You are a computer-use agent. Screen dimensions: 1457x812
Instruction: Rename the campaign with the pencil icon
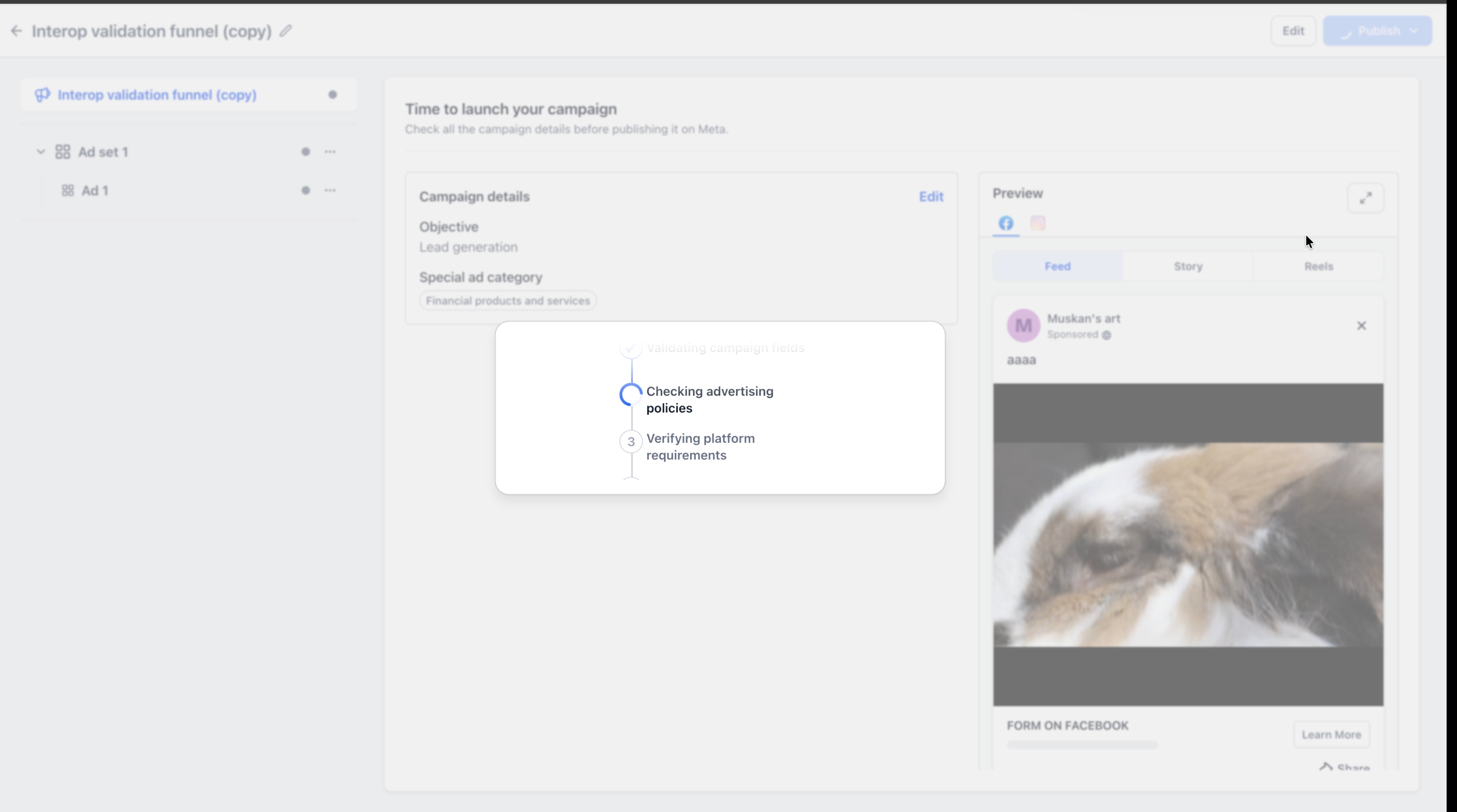(286, 31)
